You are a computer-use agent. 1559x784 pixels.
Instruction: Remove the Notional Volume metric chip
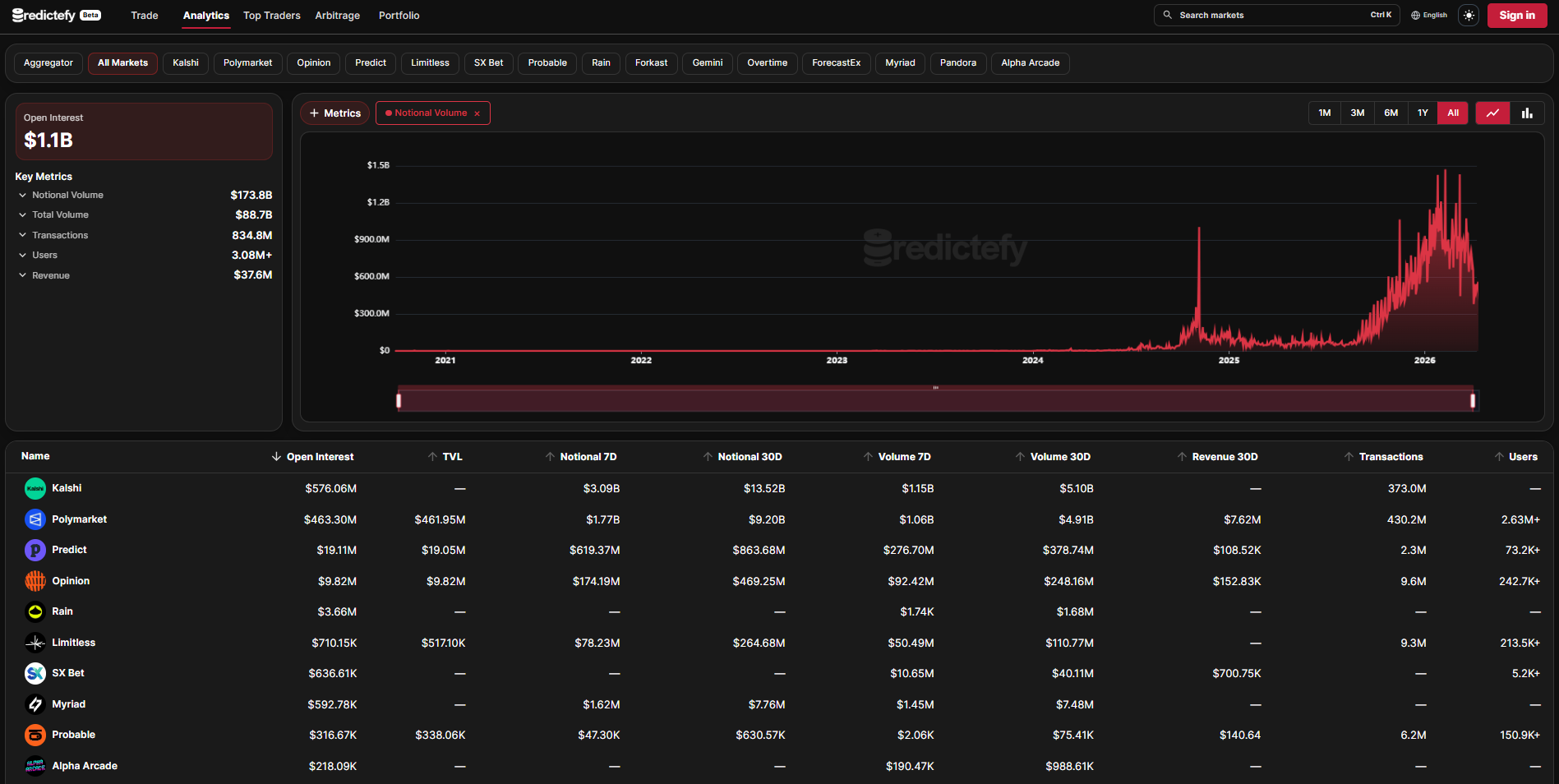(477, 113)
